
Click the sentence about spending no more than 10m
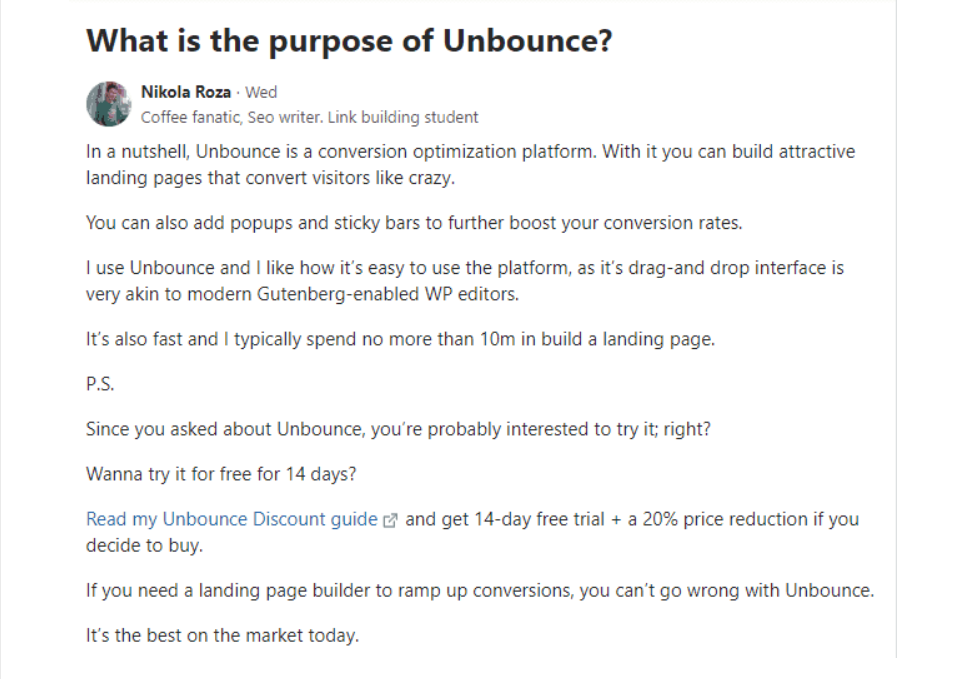click(x=400, y=340)
